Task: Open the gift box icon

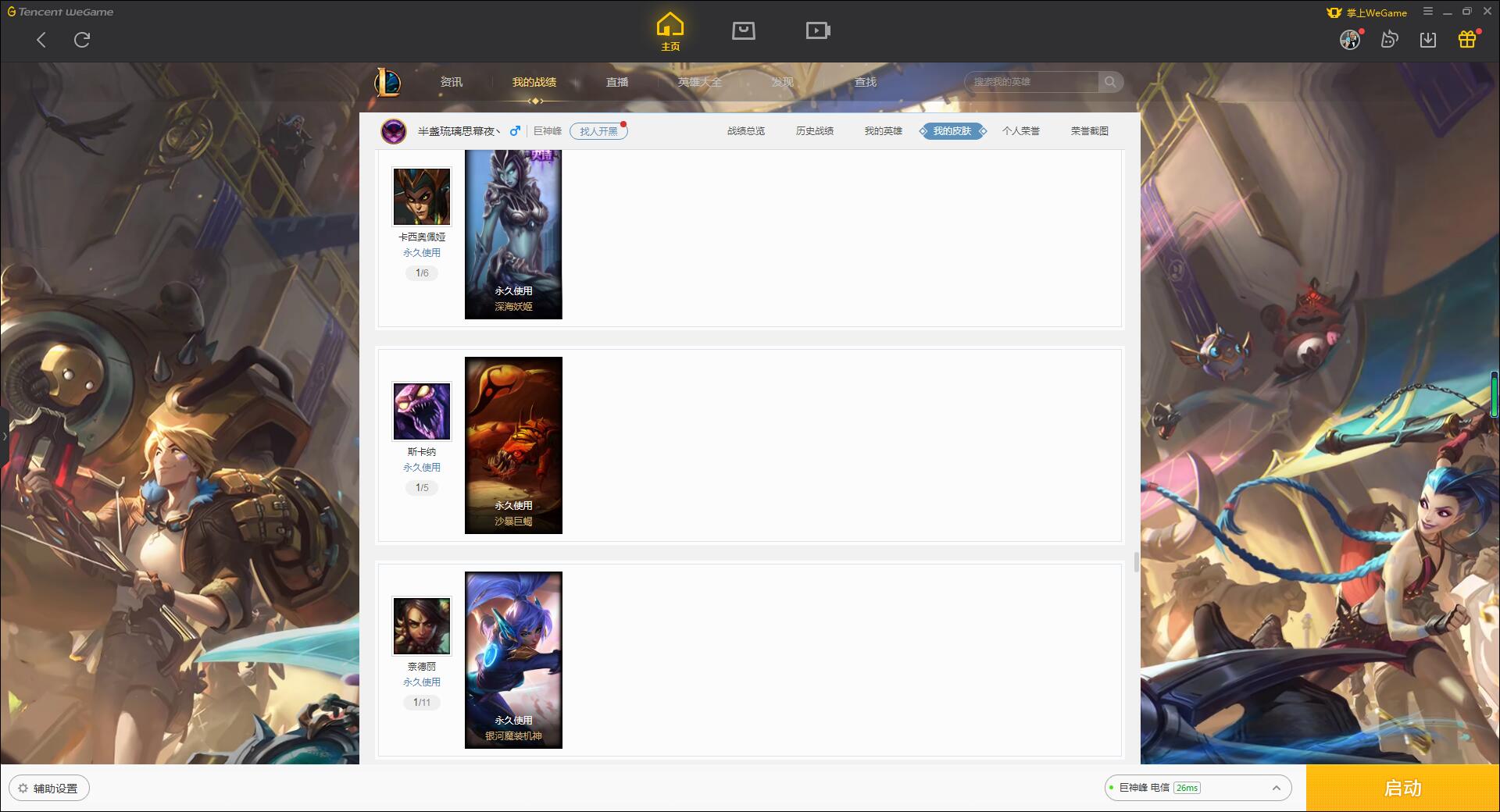Action: [x=1467, y=40]
